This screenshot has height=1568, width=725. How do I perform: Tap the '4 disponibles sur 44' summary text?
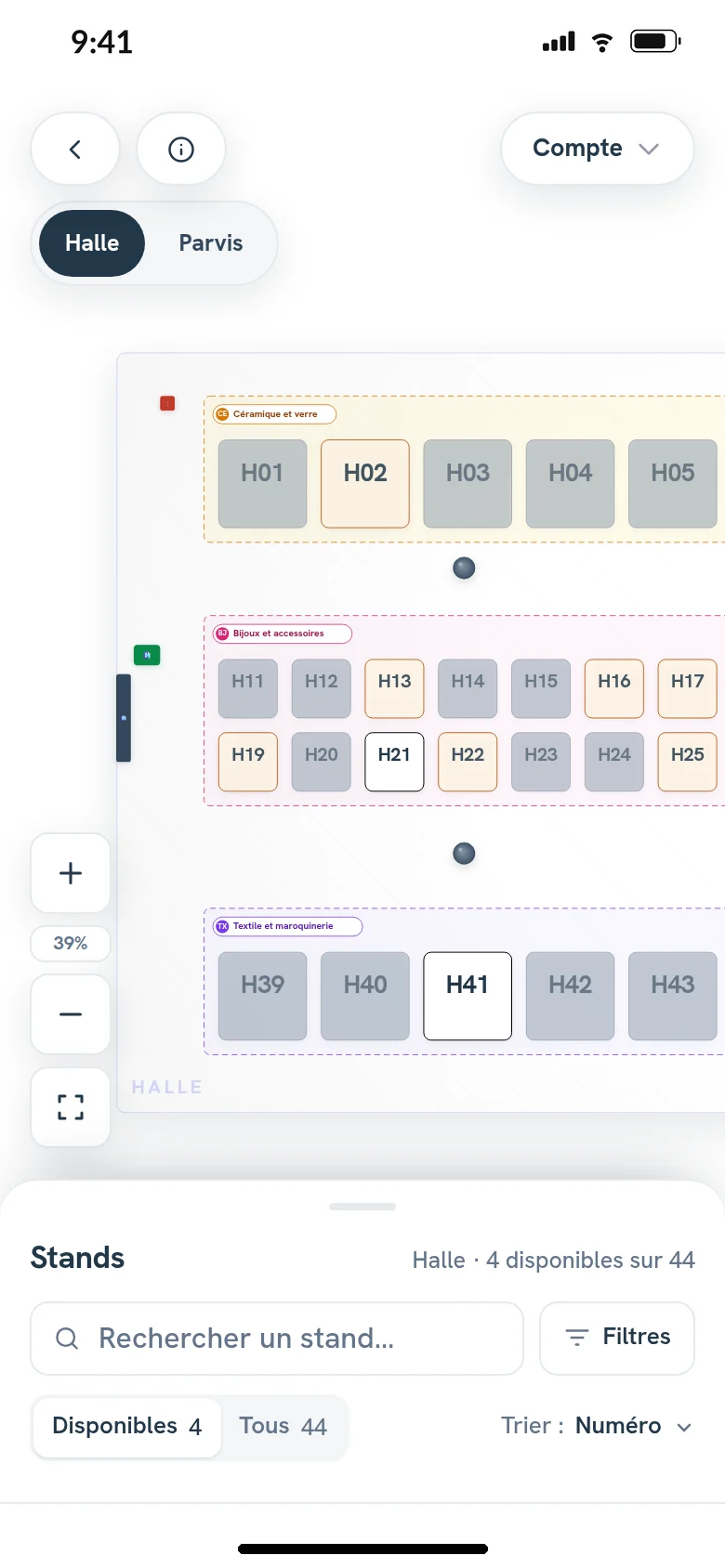point(590,1261)
